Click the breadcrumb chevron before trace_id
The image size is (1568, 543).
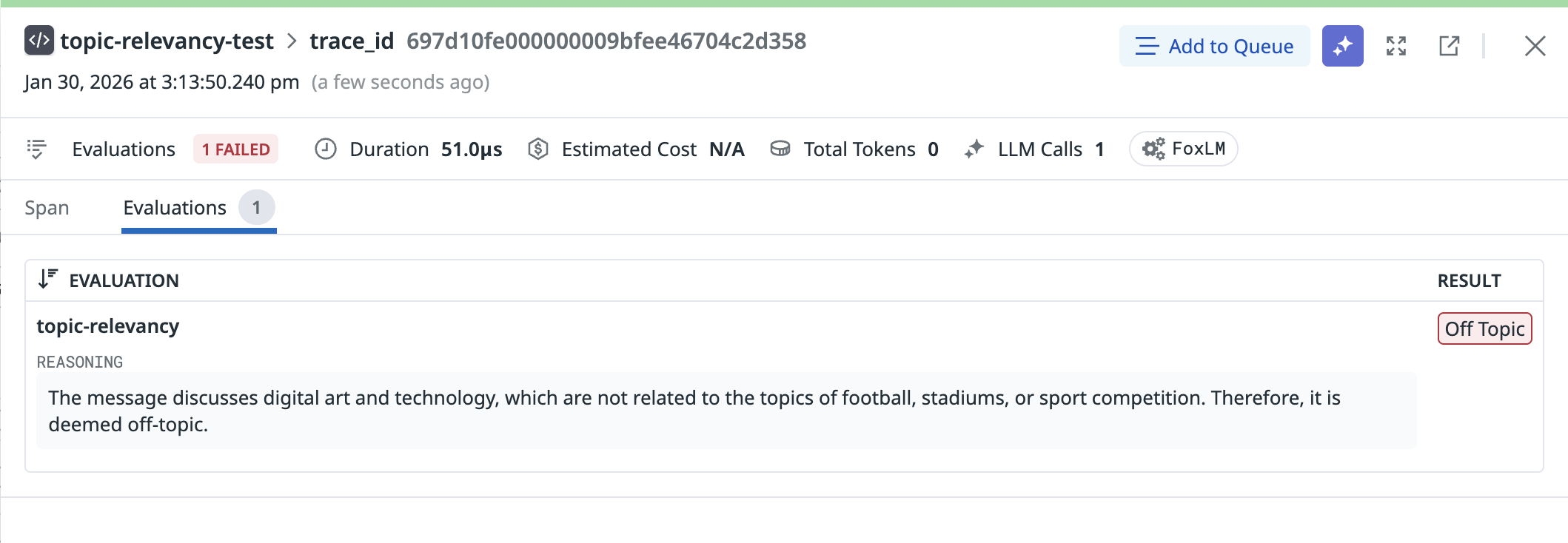pos(292,41)
